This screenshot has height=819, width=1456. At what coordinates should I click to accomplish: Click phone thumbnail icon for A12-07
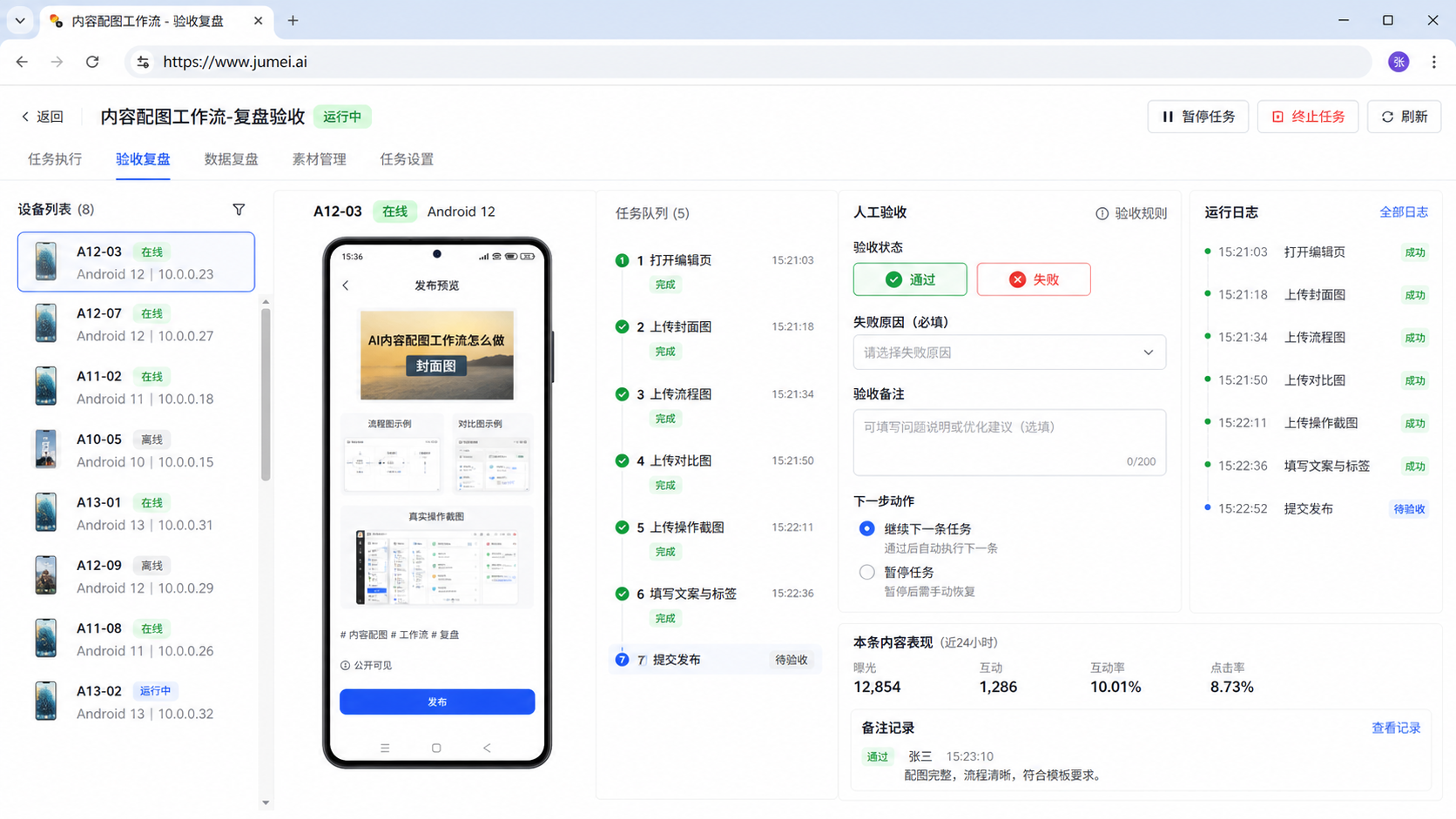(45, 324)
